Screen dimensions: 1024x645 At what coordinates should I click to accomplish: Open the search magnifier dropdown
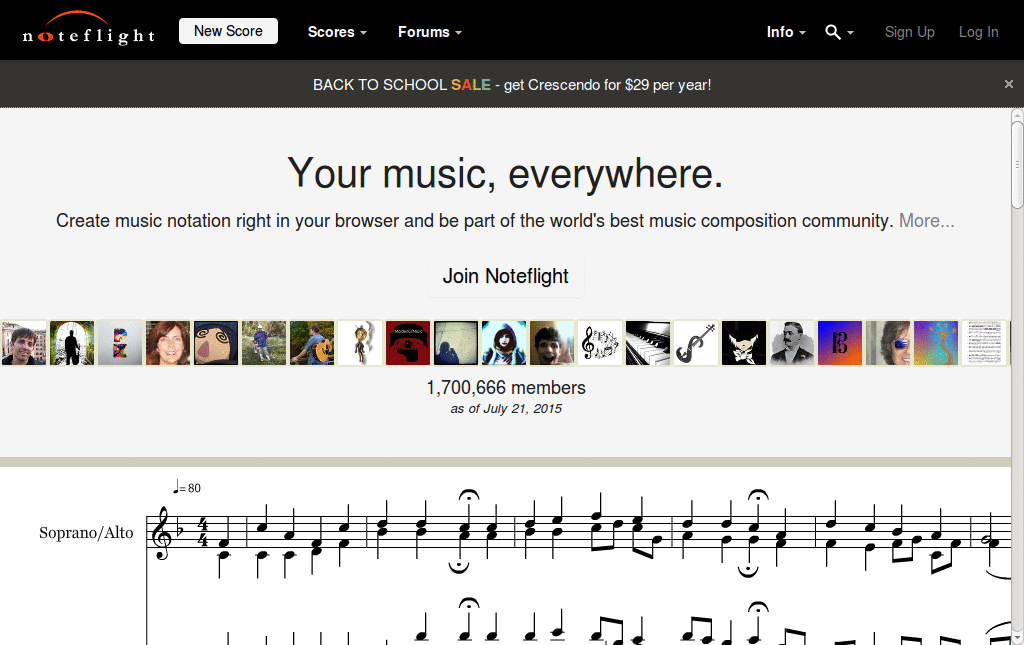[839, 32]
